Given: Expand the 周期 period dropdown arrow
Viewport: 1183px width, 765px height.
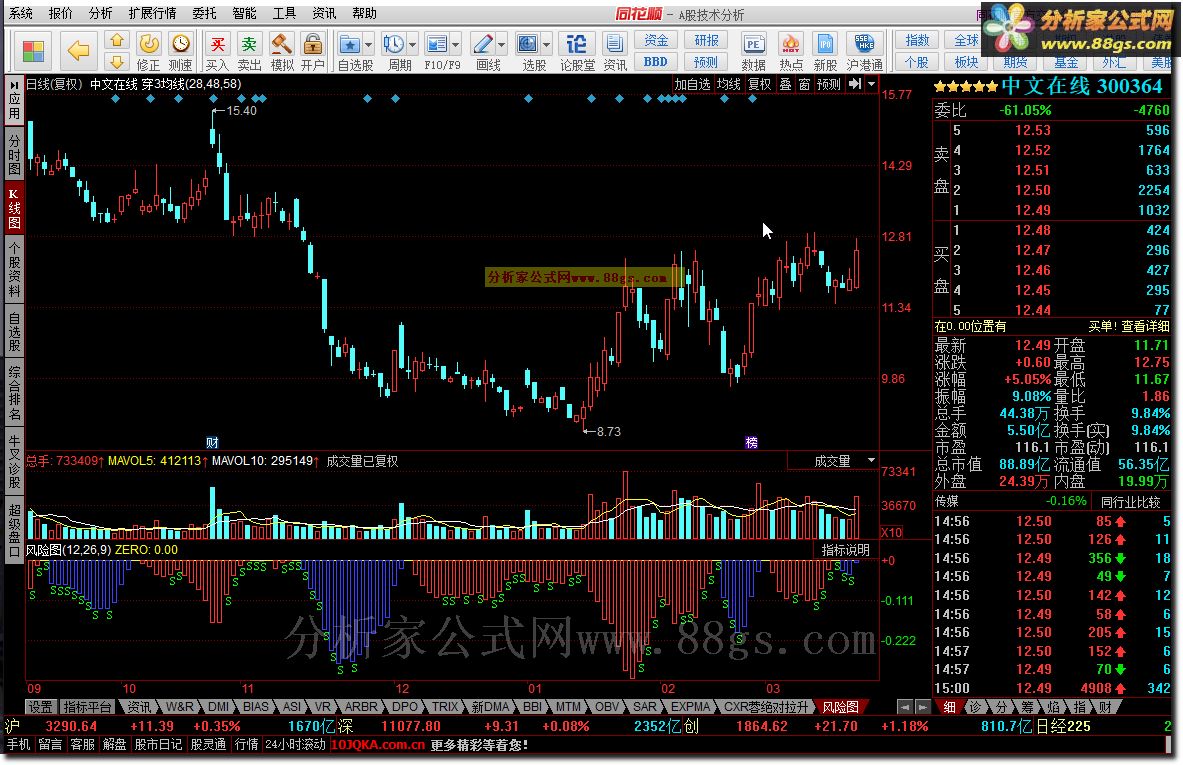Looking at the screenshot, I should click(412, 45).
